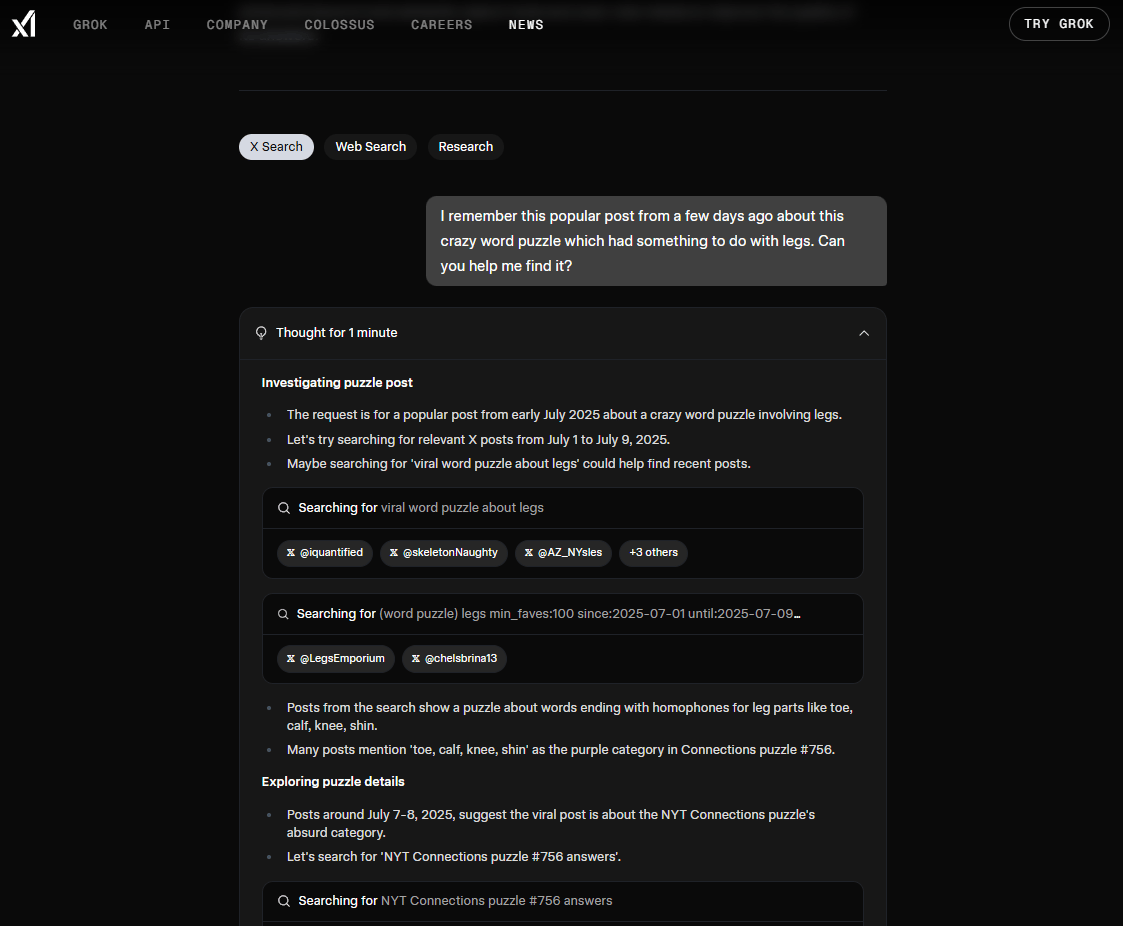This screenshot has width=1123, height=926.
Task: Switch to the Web Search tab
Action: pos(371,147)
